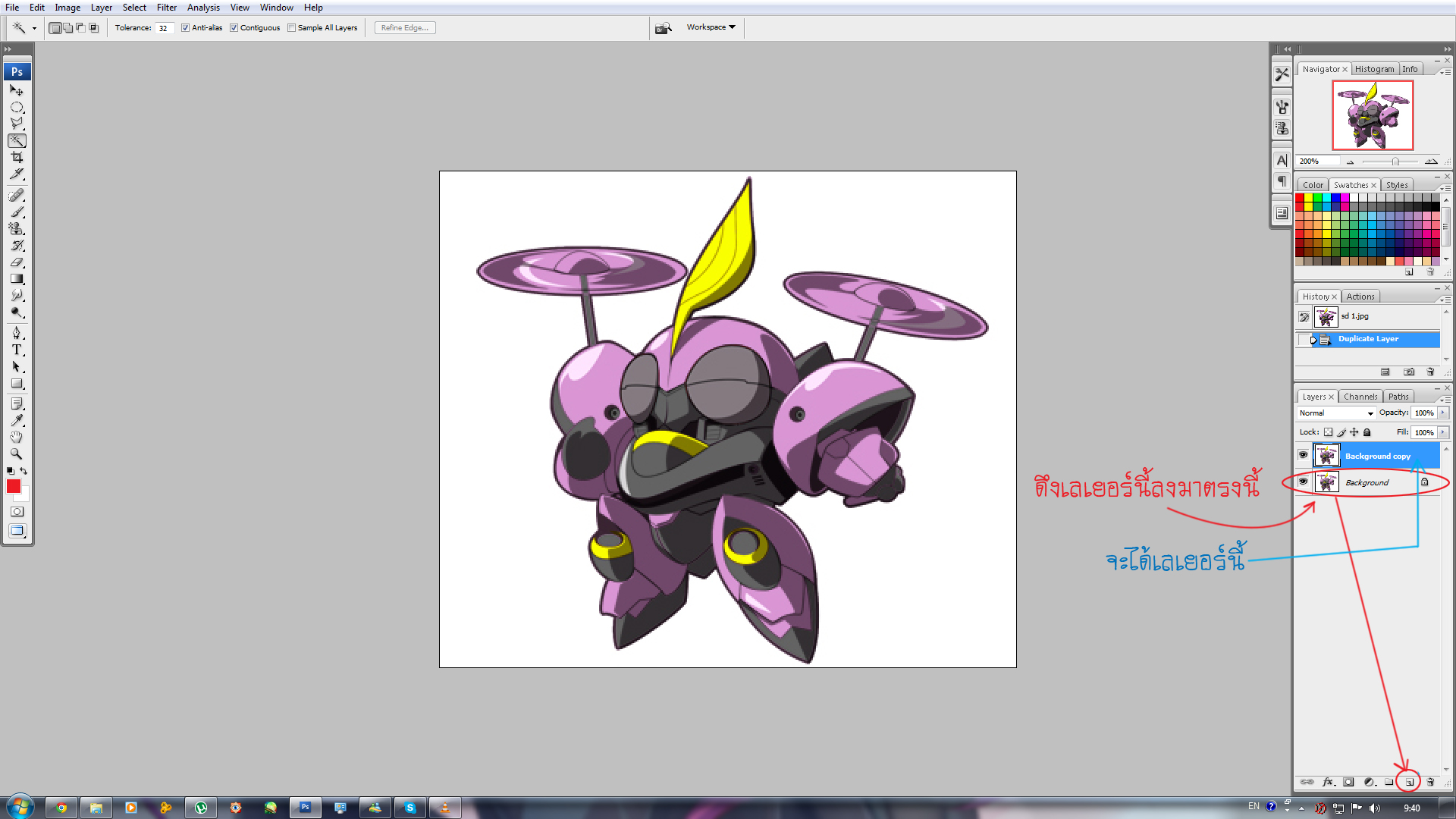This screenshot has width=1456, height=819.
Task: Toggle Quick Mask mode
Action: tap(17, 512)
